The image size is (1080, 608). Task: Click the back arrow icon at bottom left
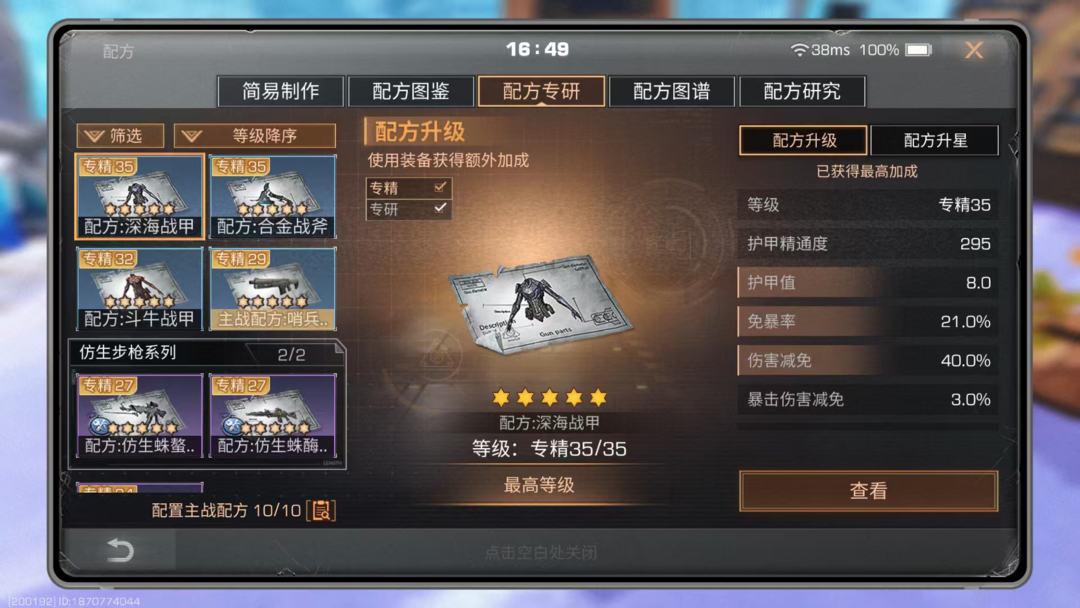pyautogui.click(x=120, y=550)
